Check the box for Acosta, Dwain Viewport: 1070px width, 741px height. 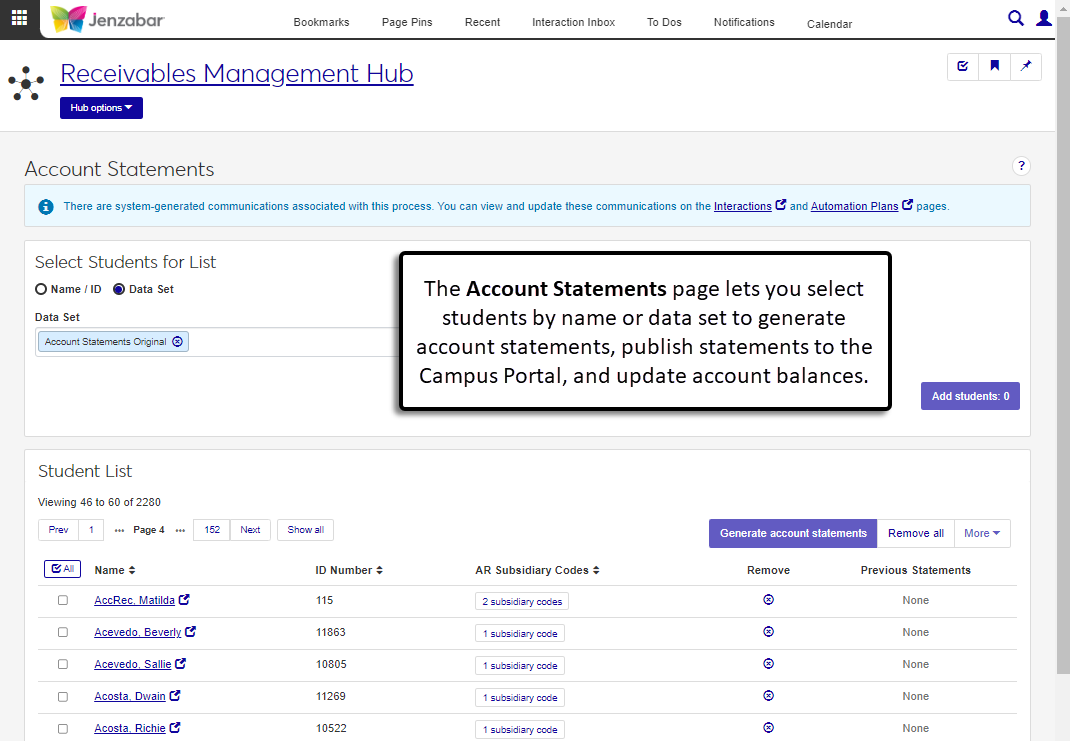tap(63, 696)
